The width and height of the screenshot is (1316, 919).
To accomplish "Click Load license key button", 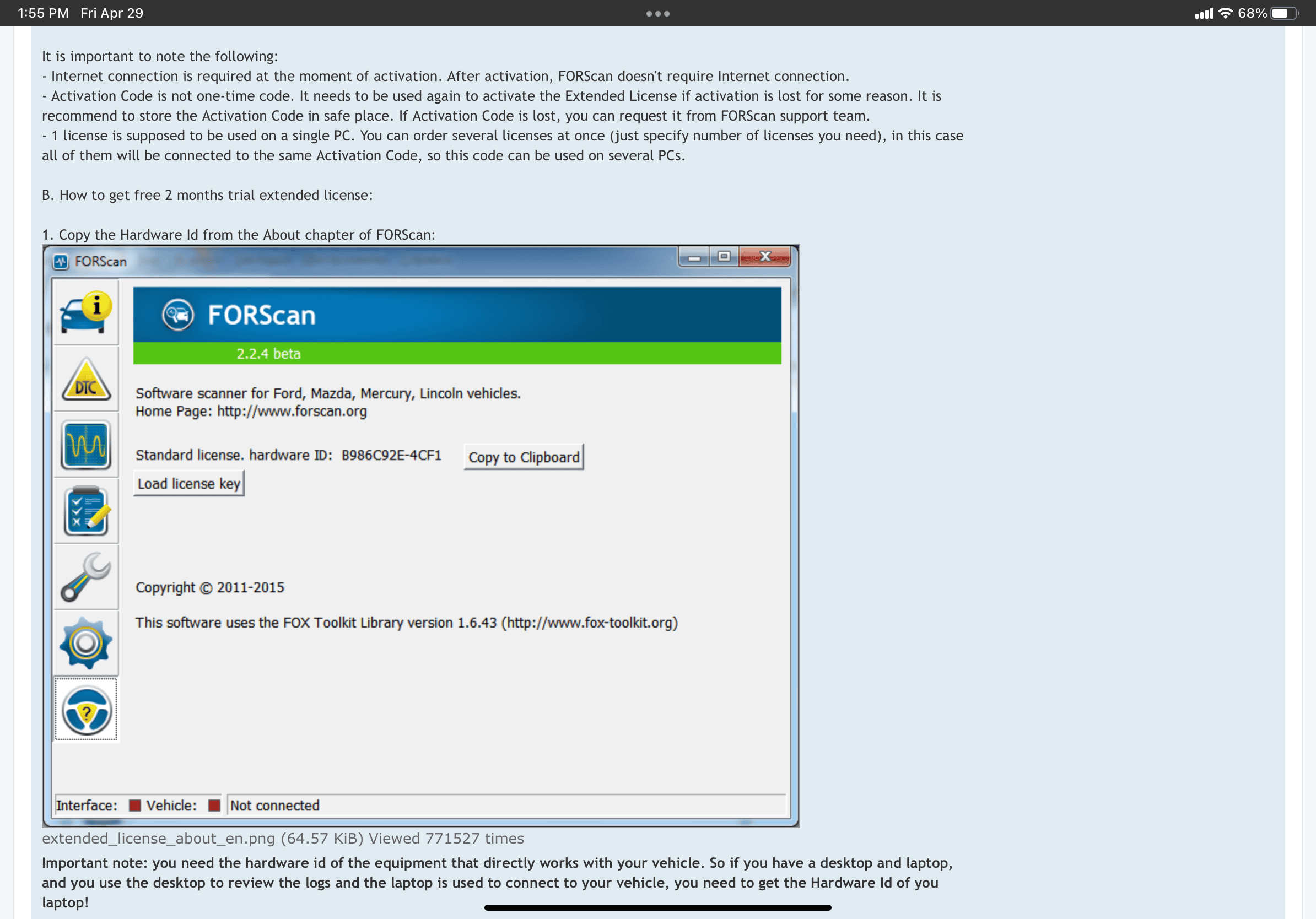I will [x=189, y=483].
